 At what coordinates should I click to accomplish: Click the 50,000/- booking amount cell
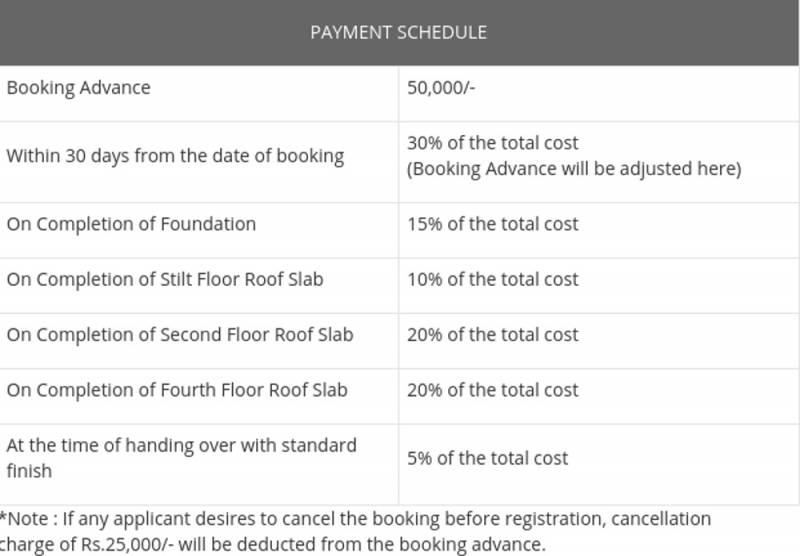coord(441,88)
